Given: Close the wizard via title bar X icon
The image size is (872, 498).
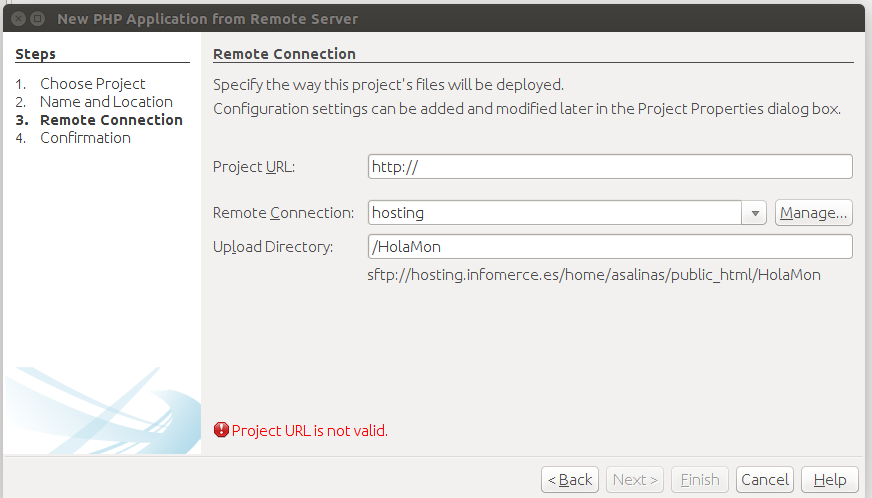Looking at the screenshot, I should tap(18, 19).
